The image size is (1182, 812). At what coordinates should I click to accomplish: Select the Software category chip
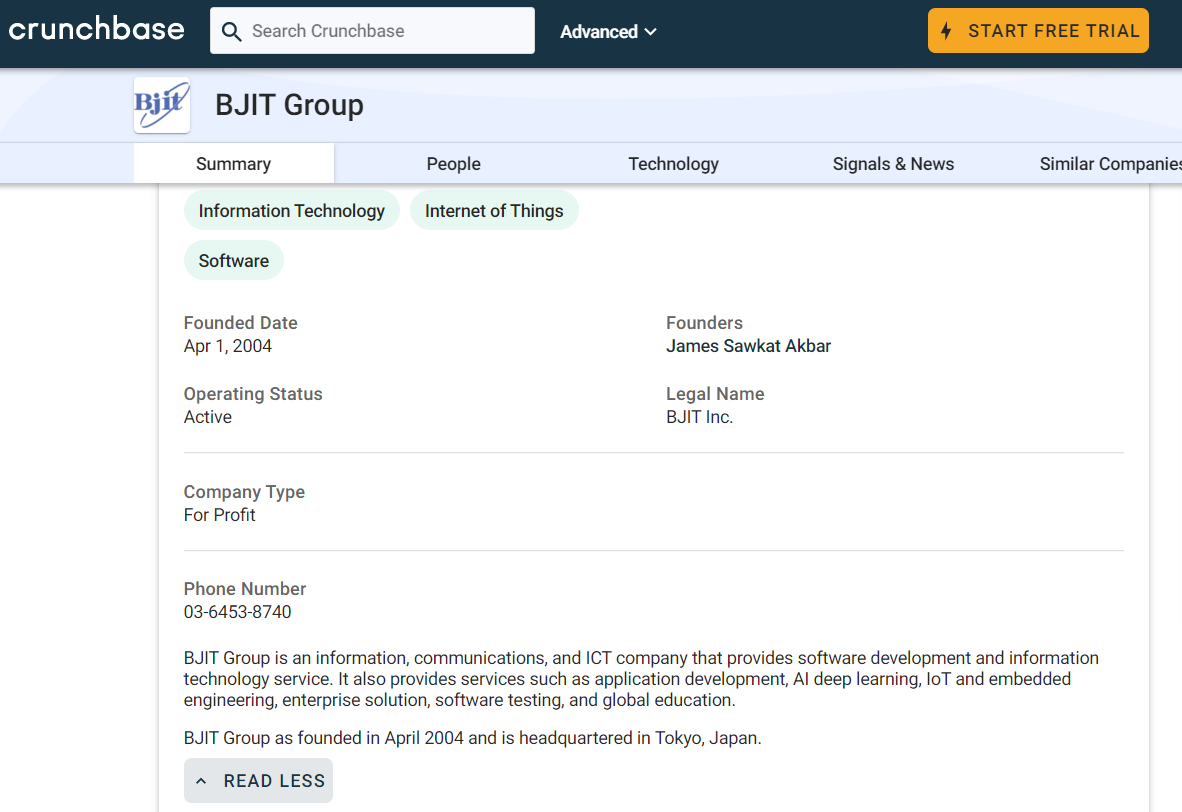coord(234,260)
